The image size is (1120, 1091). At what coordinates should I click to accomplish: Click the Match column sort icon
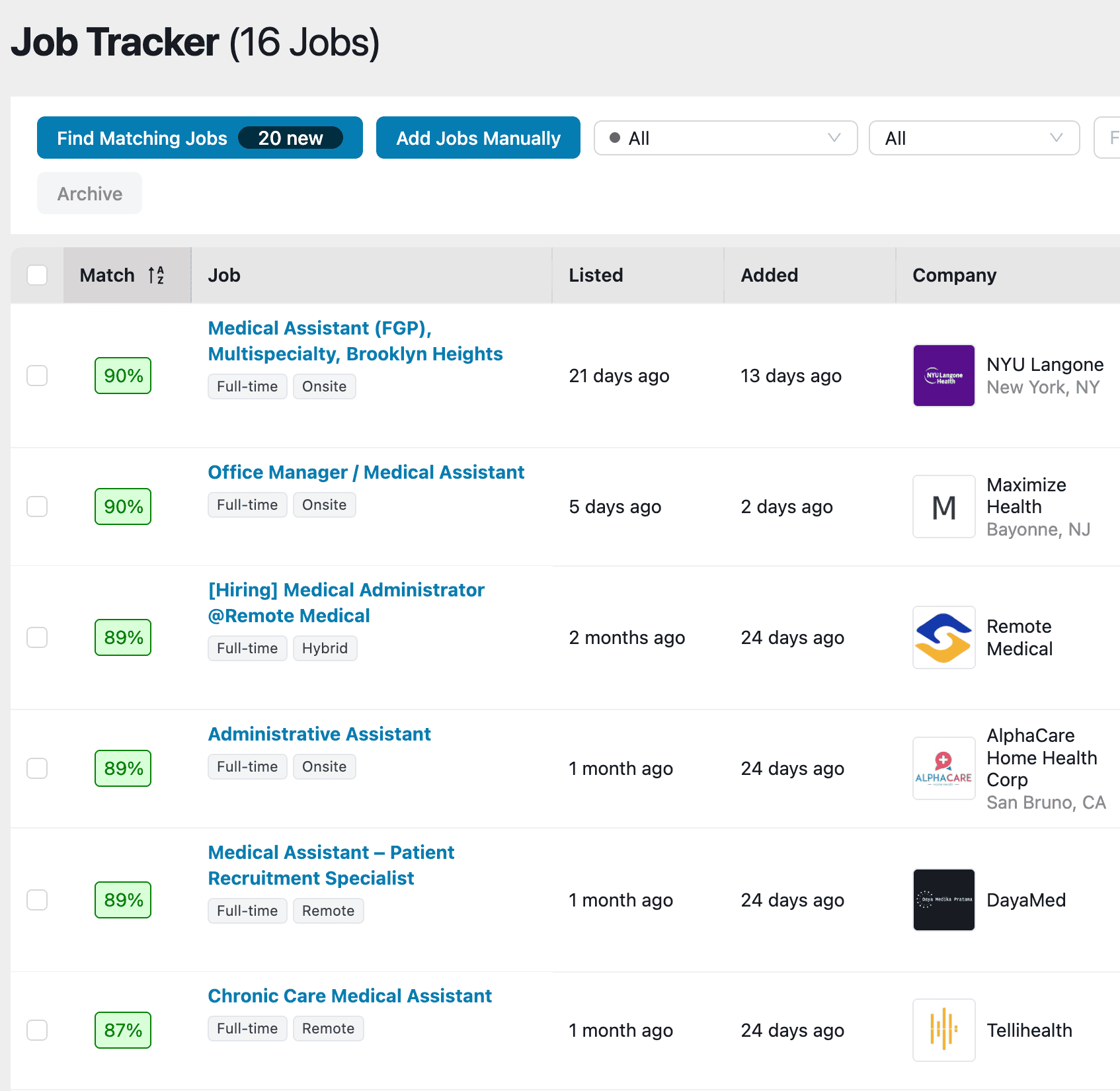tap(156, 275)
